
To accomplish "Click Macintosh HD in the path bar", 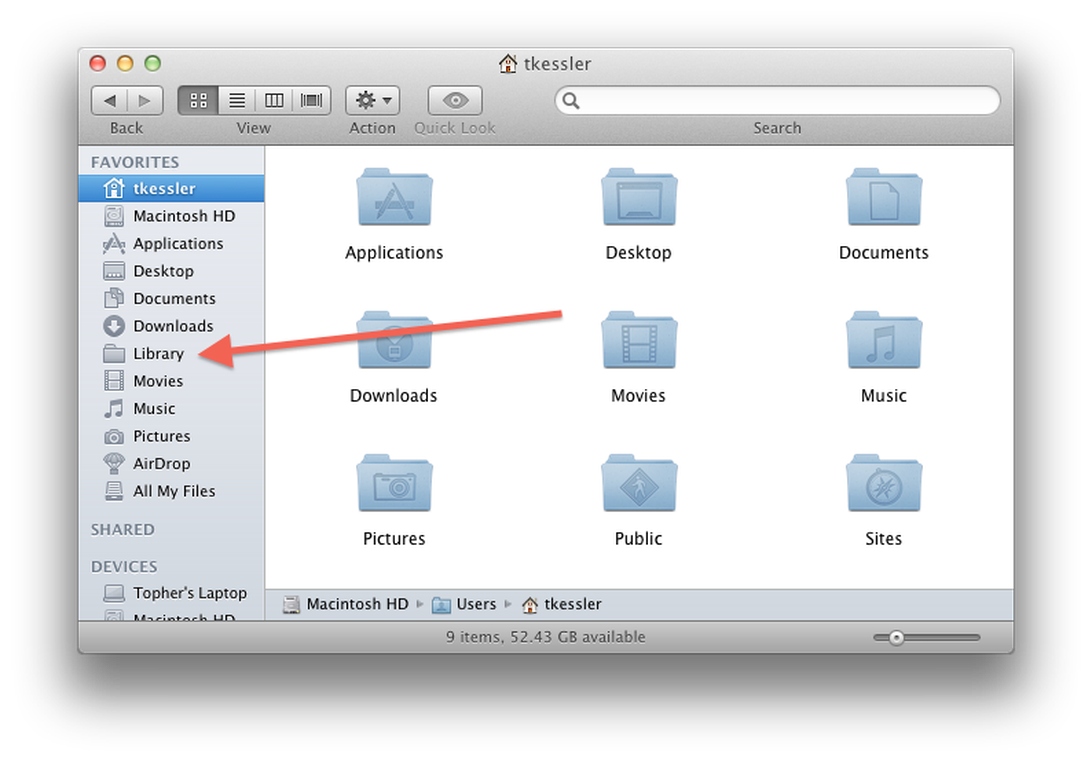I will 345,604.
